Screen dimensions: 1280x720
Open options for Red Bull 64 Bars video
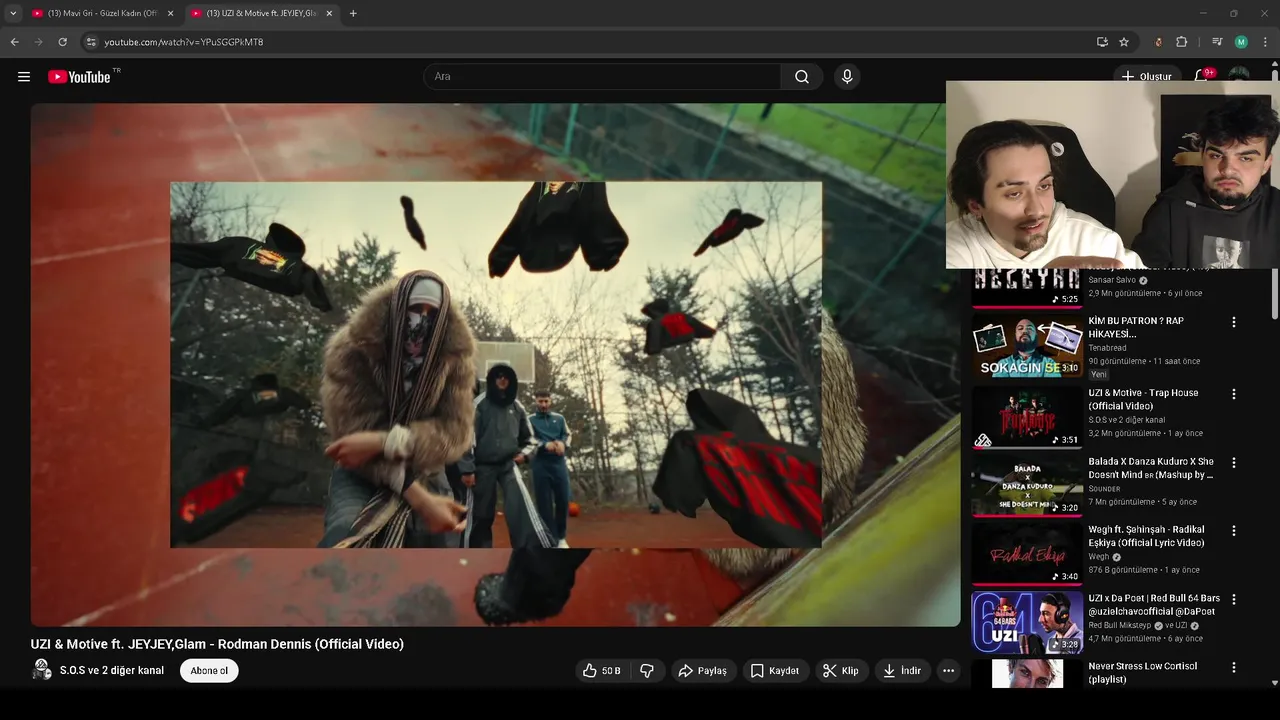pos(1233,599)
